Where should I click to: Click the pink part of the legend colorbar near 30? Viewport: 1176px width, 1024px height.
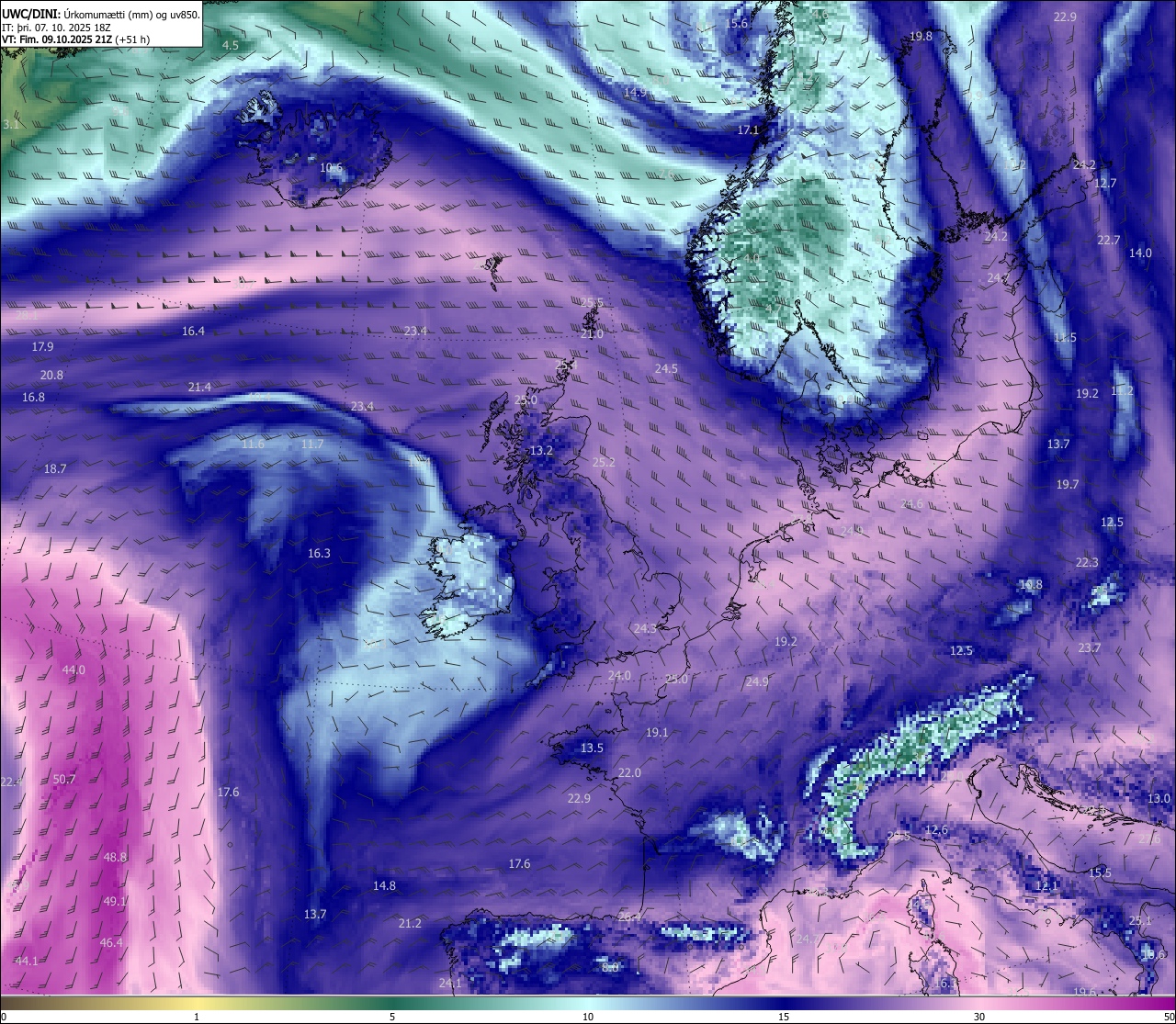[x=979, y=1002]
